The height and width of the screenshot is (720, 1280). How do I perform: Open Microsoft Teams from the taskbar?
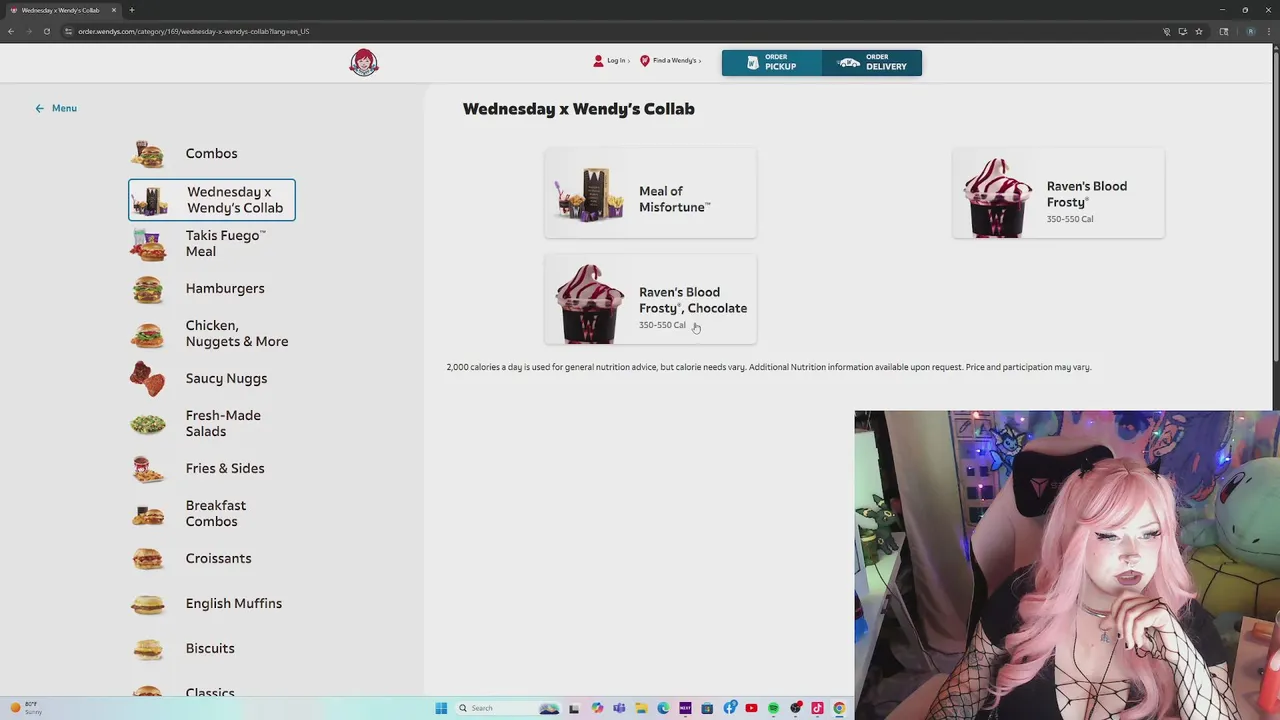tap(619, 708)
